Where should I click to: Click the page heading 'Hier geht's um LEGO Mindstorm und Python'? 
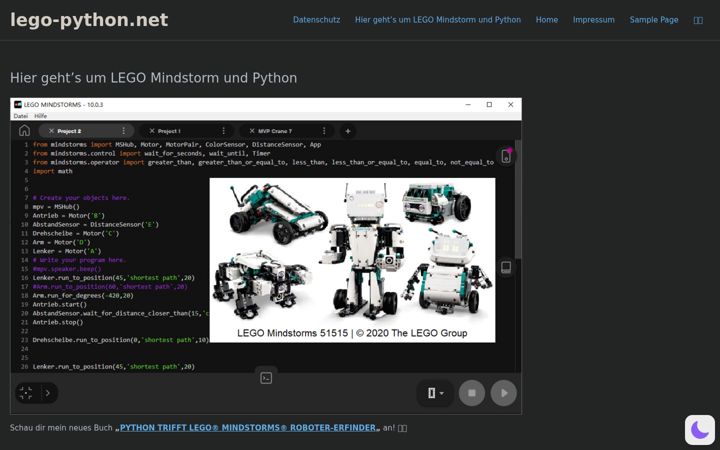(x=153, y=78)
